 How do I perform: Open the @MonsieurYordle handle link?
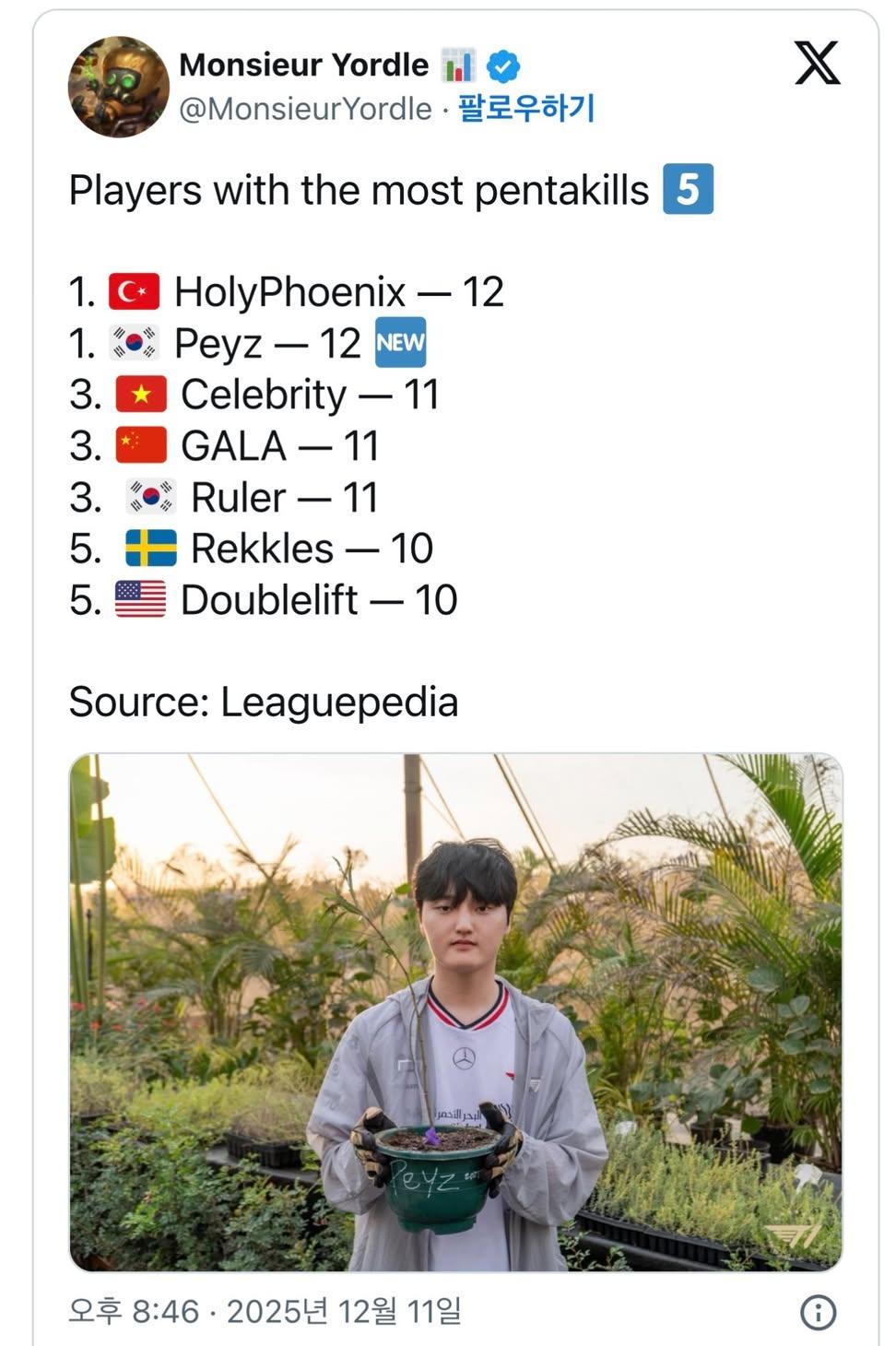coord(305,109)
